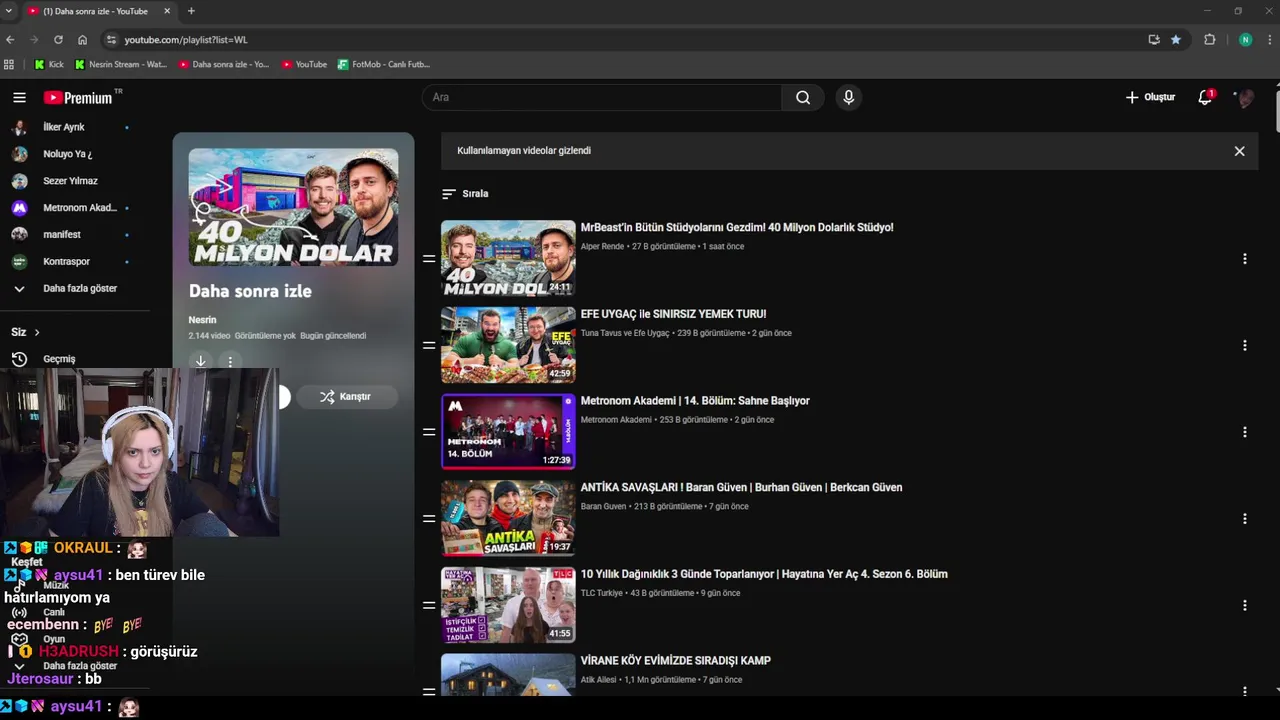Open VİRANE KÖY EVİMİZDE SIRADIŞI KAMP title
This screenshot has height=720, width=1280.
pos(676,661)
